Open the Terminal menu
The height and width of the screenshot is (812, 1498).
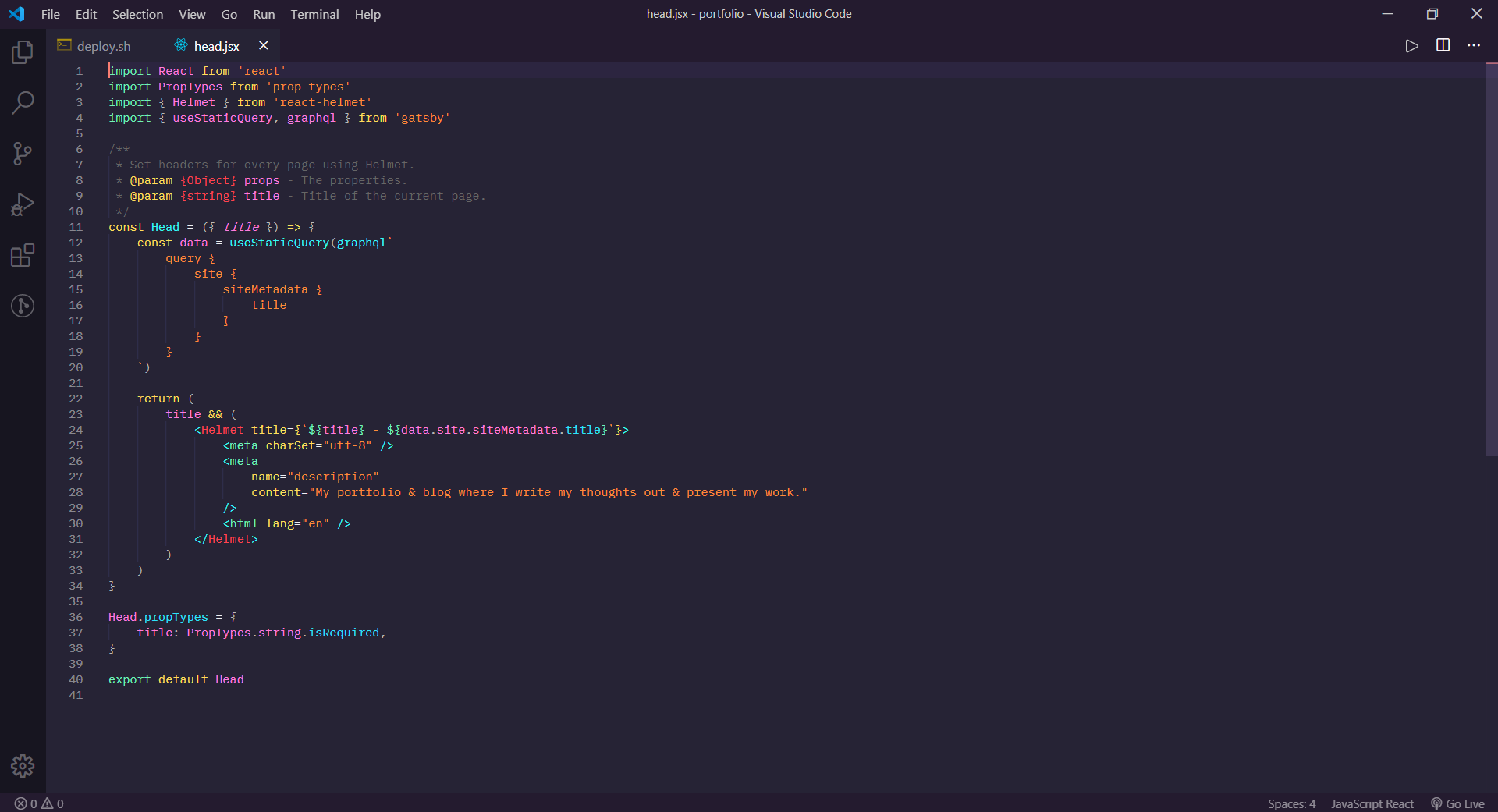[x=314, y=14]
